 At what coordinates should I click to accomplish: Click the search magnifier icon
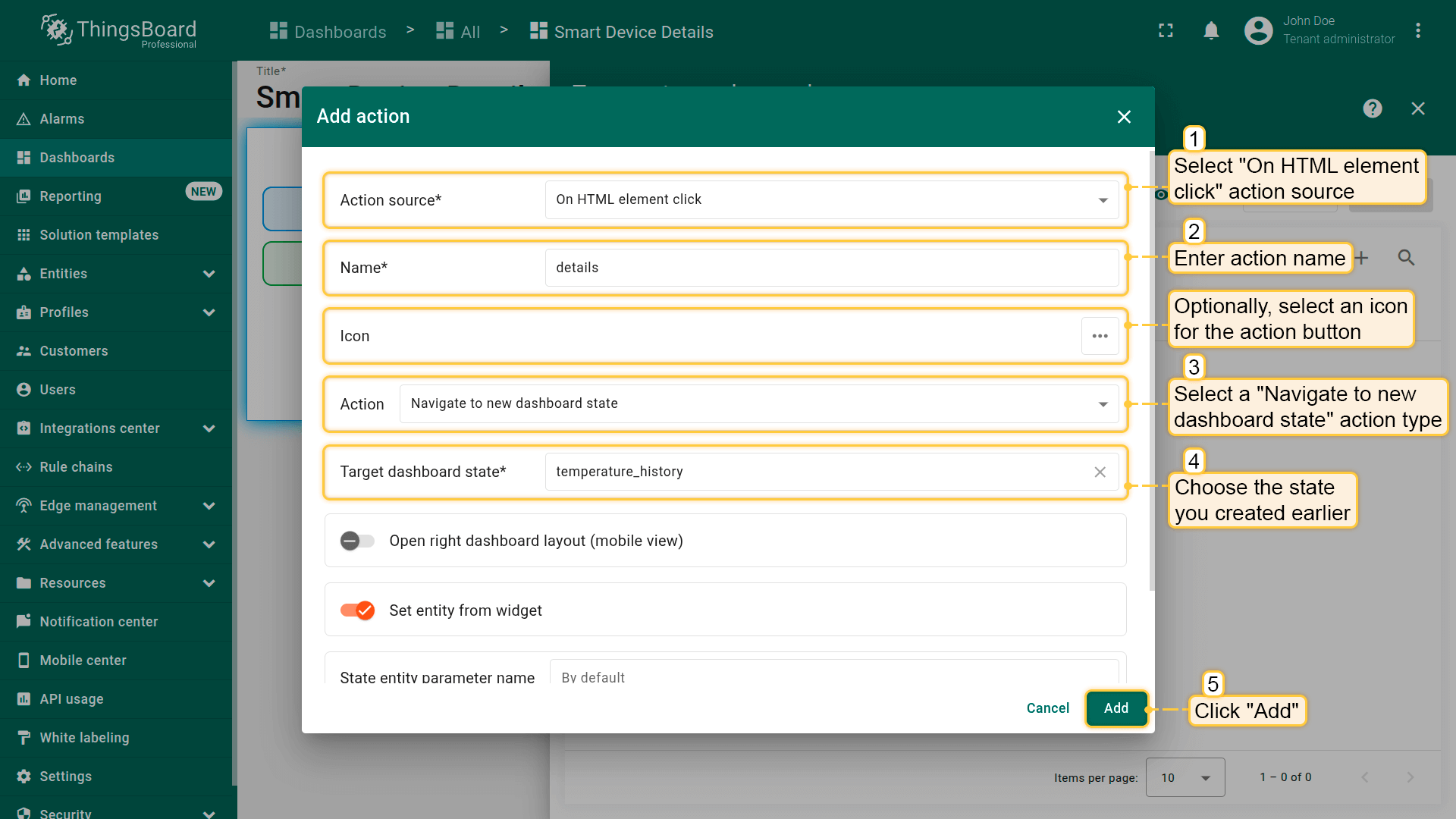coord(1406,258)
